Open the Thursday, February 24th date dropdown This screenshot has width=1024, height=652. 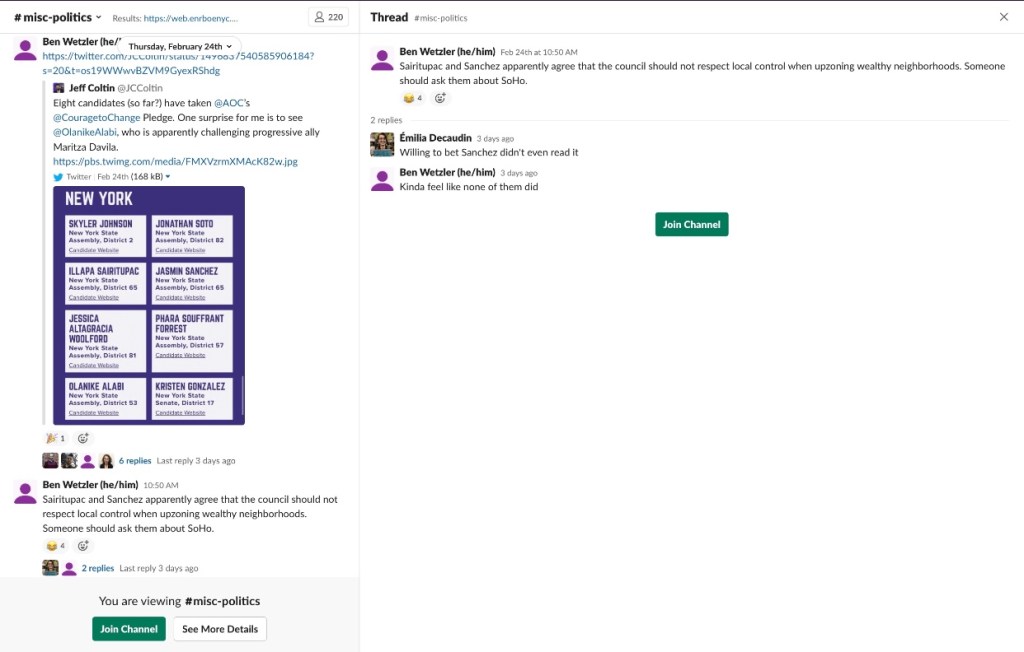pos(180,46)
